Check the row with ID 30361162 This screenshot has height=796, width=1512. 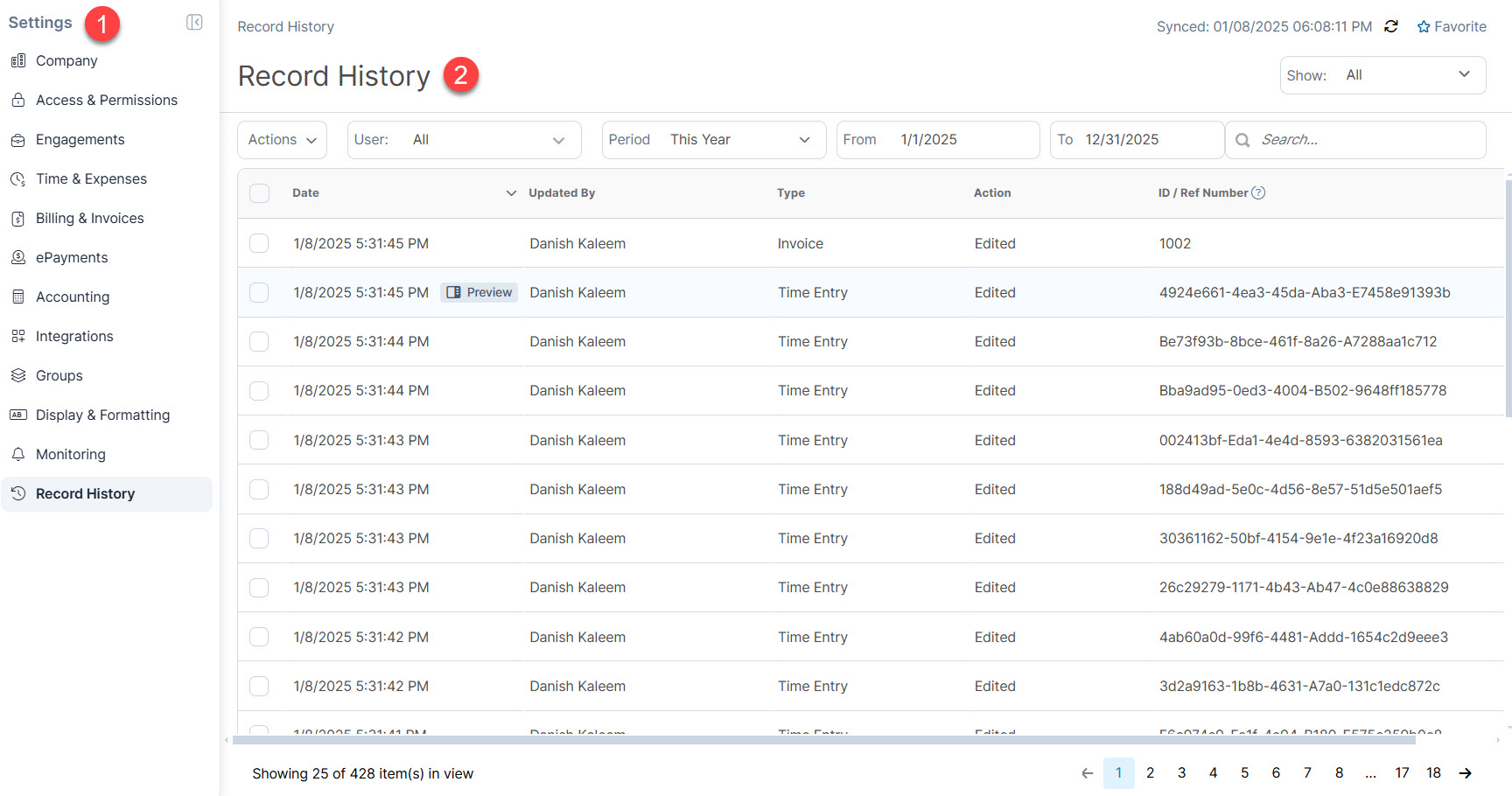click(x=259, y=538)
